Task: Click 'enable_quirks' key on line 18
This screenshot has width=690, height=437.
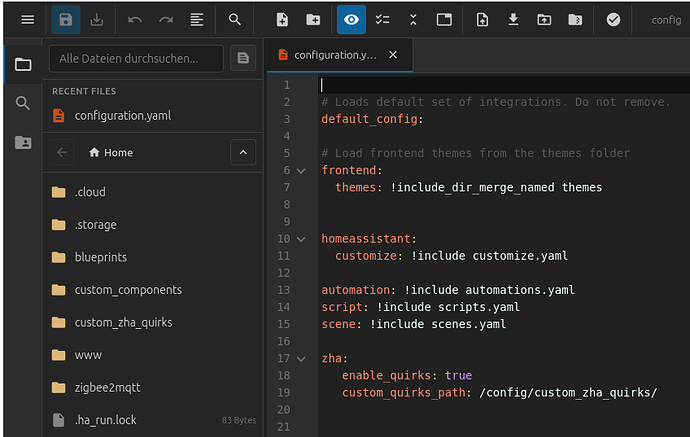Action: click(386, 375)
